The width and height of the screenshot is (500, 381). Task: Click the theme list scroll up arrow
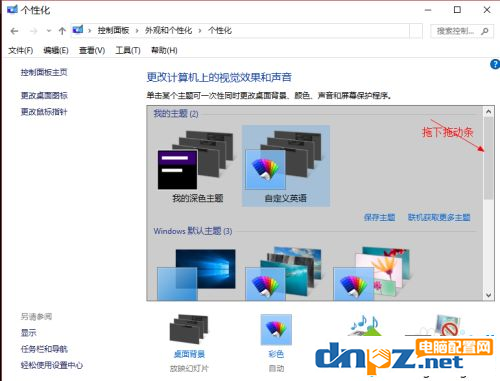click(x=489, y=112)
